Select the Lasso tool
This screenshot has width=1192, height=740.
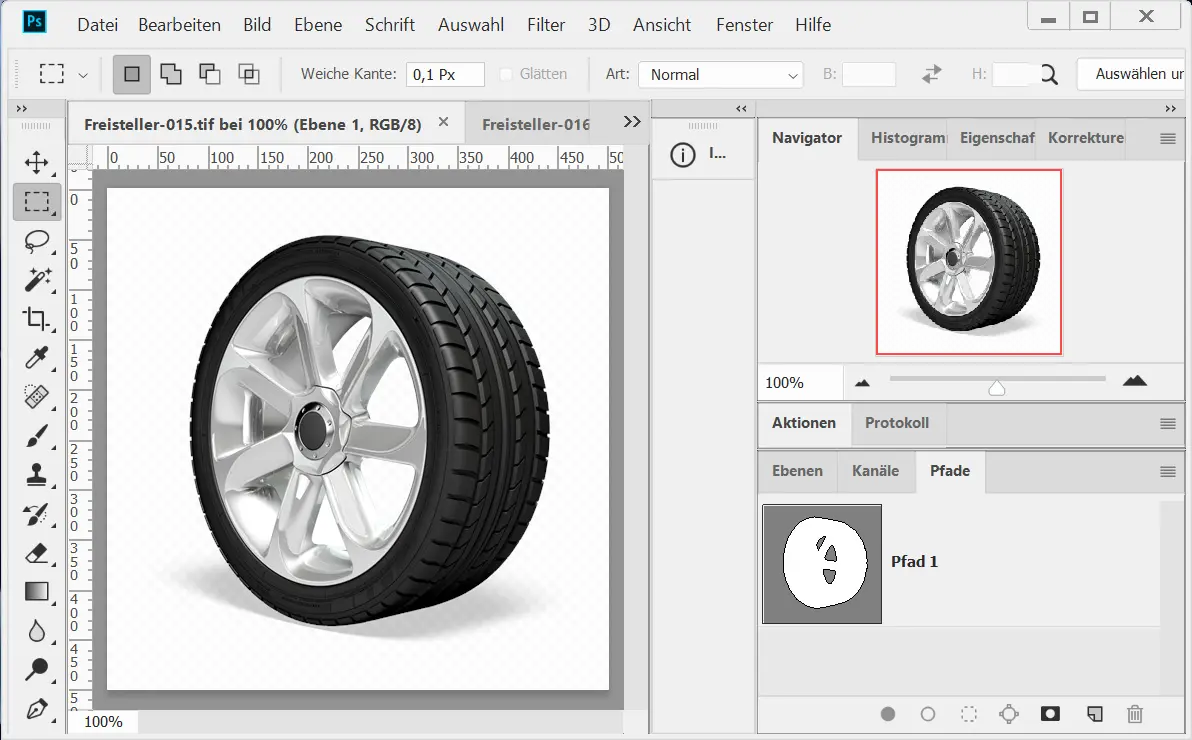[x=37, y=241]
